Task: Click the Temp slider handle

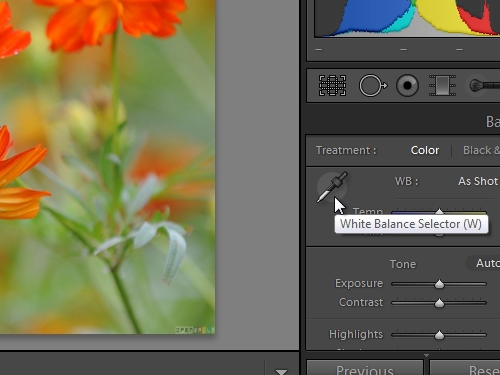Action: click(x=439, y=212)
